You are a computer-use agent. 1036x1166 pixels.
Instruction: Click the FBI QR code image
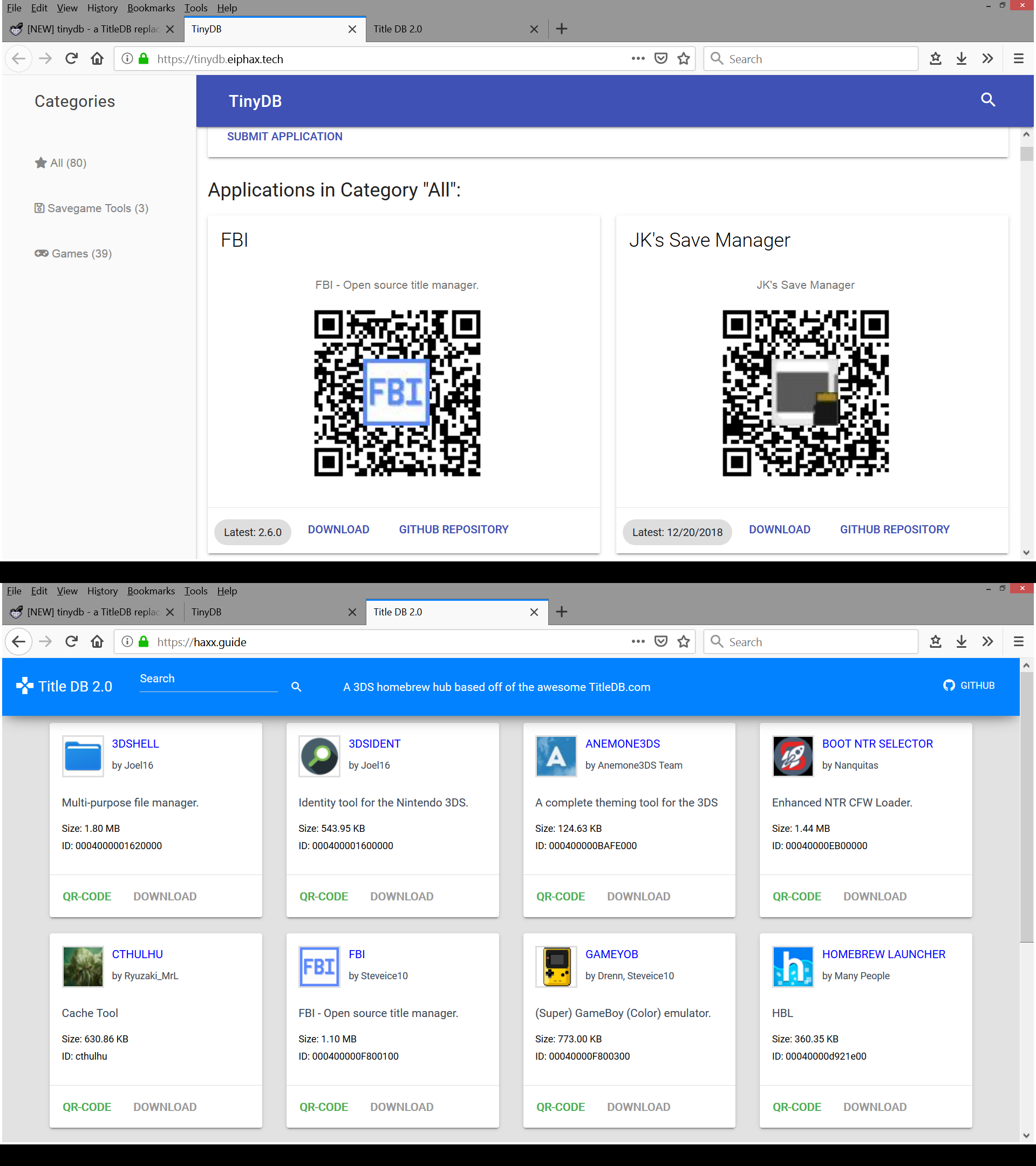click(x=398, y=393)
